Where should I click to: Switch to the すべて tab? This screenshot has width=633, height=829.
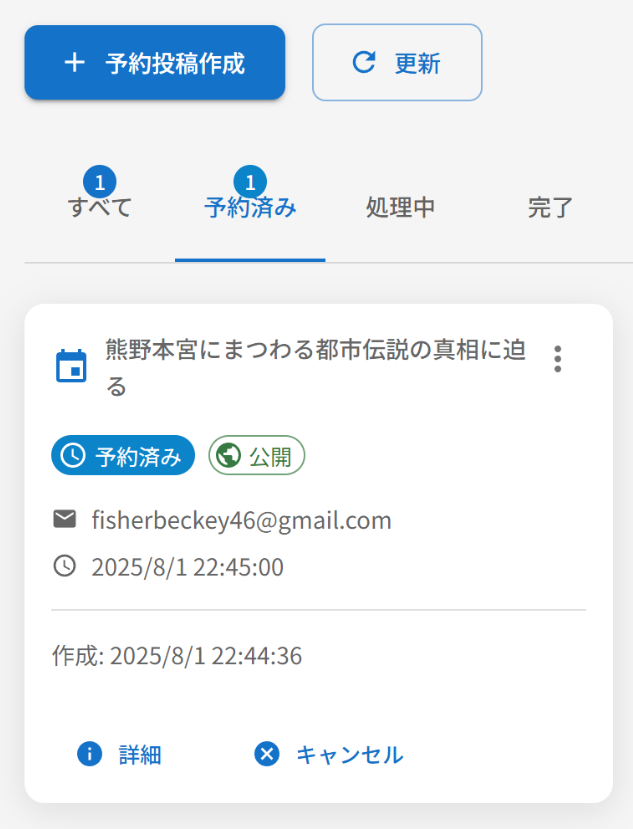100,208
